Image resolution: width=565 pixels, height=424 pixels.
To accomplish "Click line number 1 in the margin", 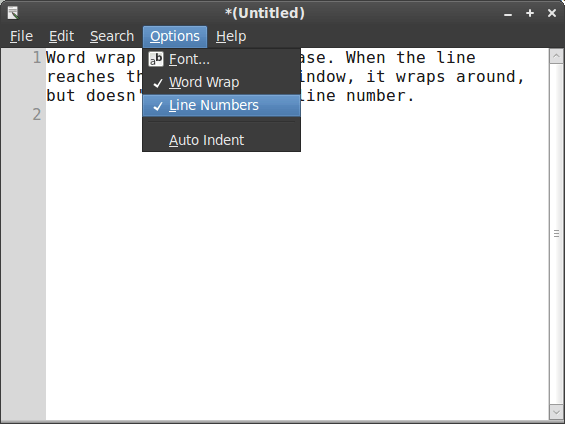I will (37, 58).
